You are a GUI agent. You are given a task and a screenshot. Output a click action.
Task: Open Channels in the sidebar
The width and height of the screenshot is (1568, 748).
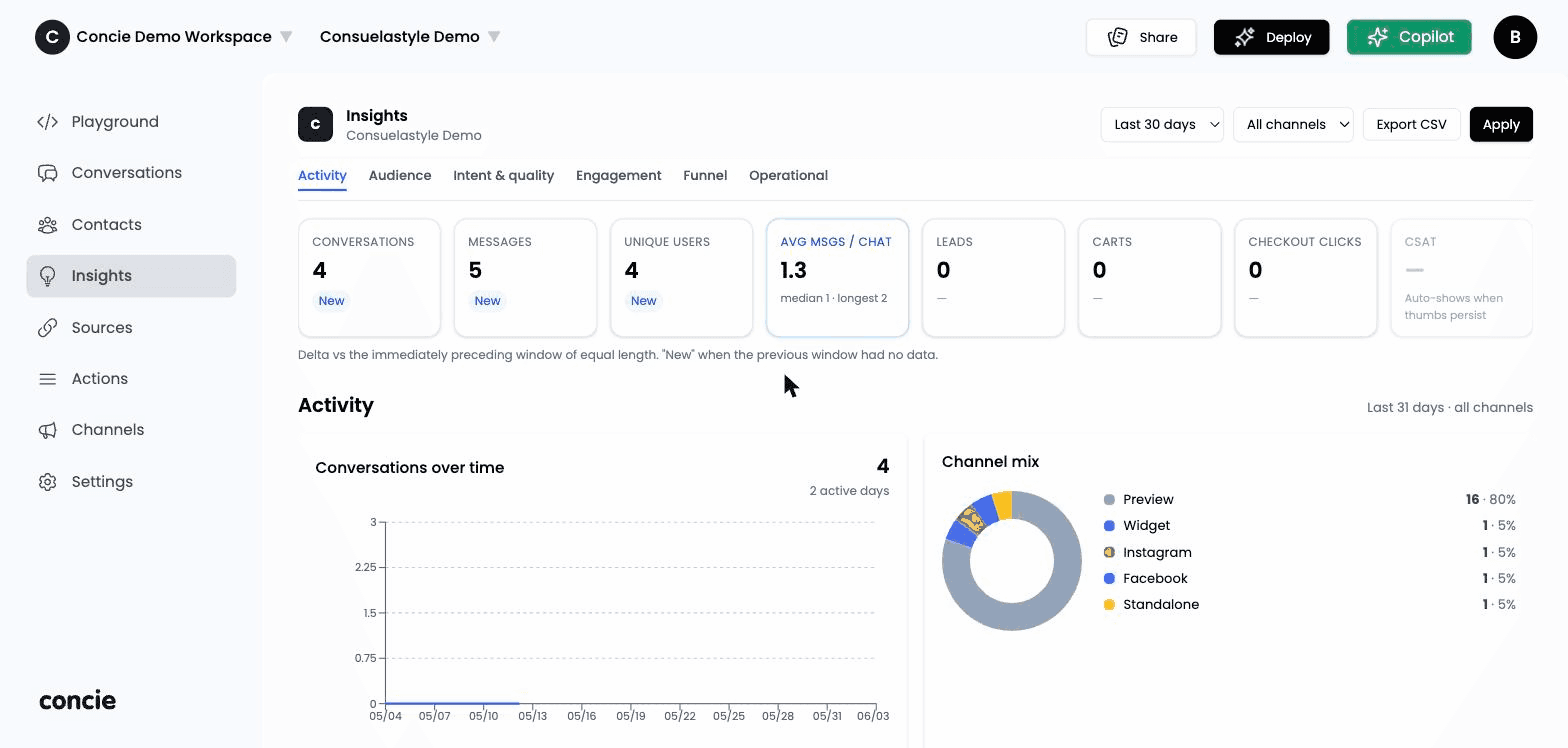pyautogui.click(x=131, y=430)
